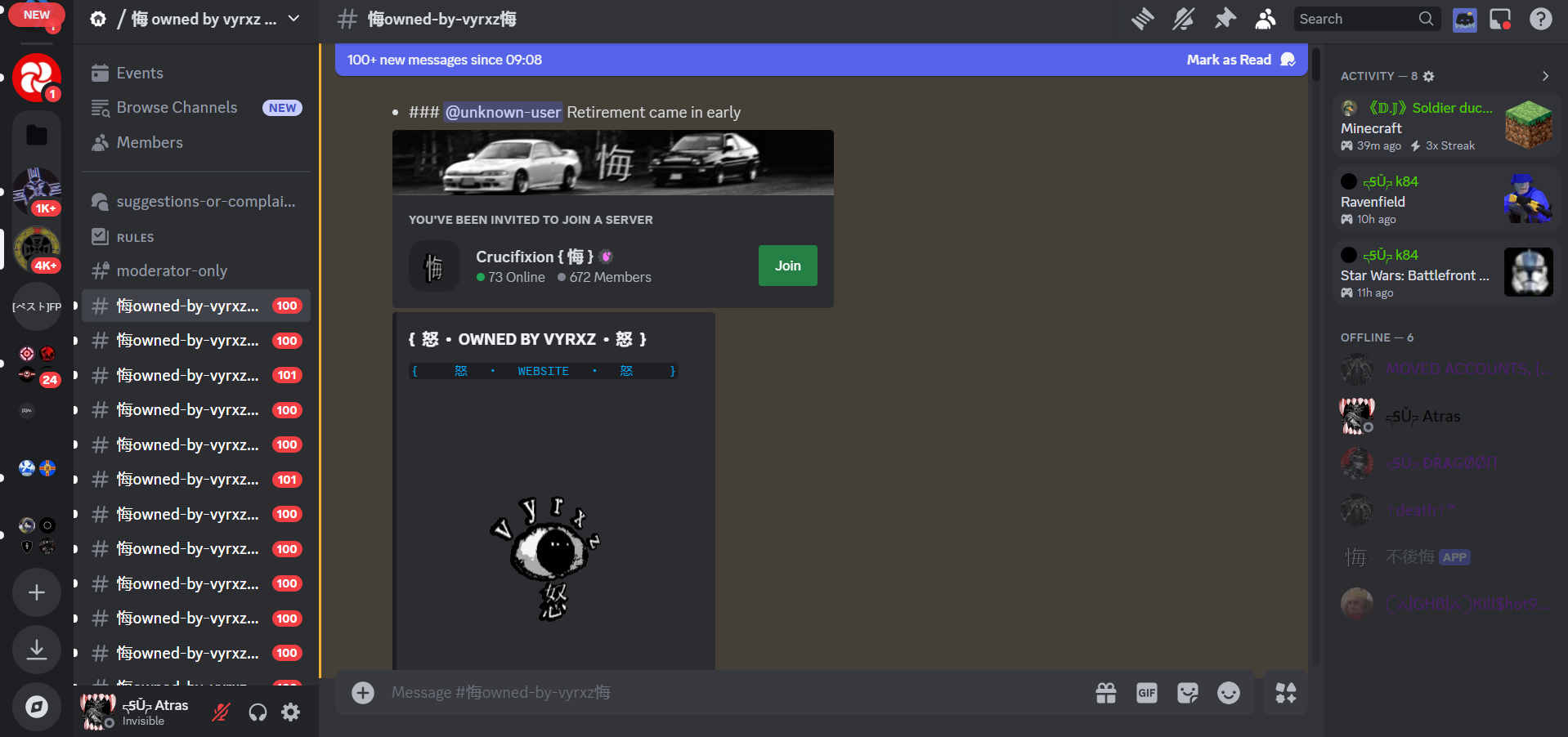Open Browse Channels
Viewport: 1568px width, 737px height.
pos(177,108)
